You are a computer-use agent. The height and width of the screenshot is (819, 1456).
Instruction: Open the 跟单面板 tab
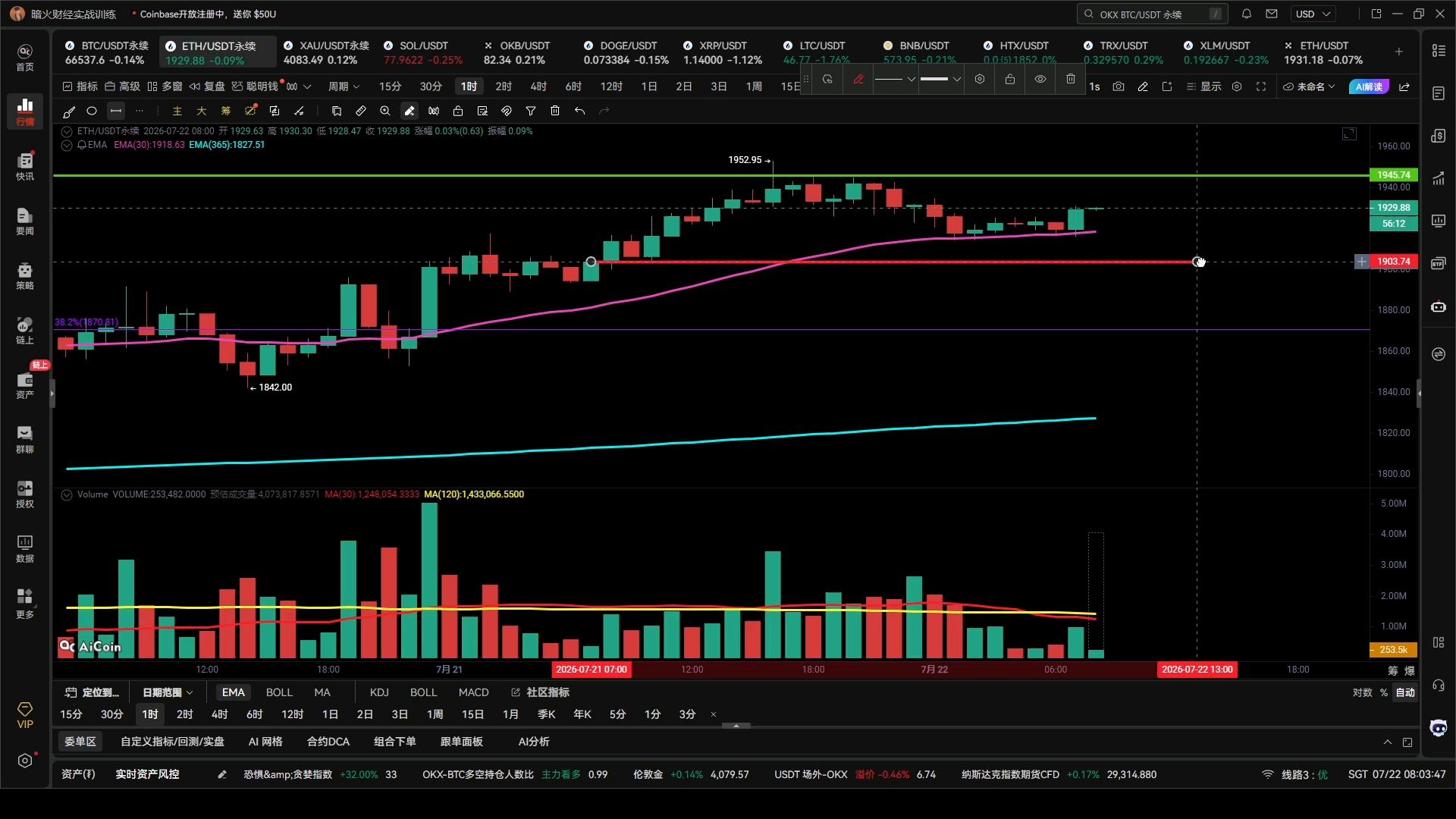click(462, 742)
